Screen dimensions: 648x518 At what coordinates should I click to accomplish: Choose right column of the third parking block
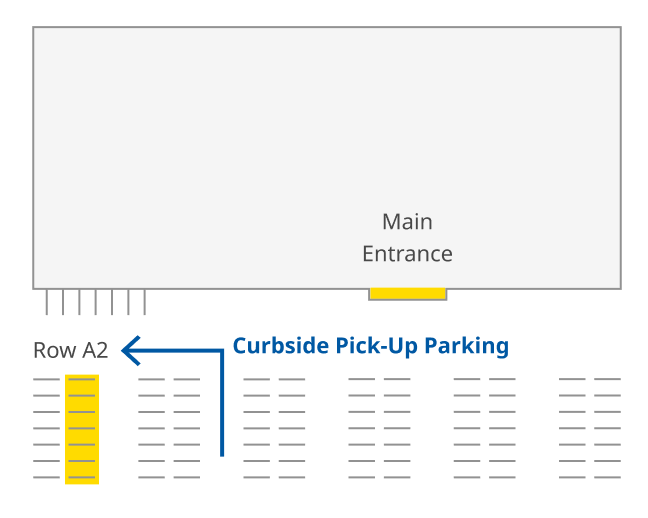pos(292,429)
